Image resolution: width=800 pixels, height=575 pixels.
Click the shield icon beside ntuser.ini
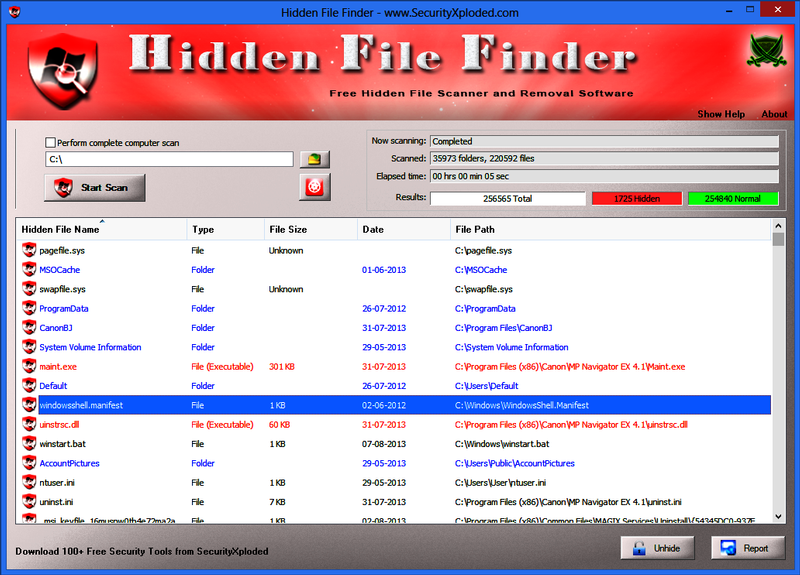[x=29, y=483]
